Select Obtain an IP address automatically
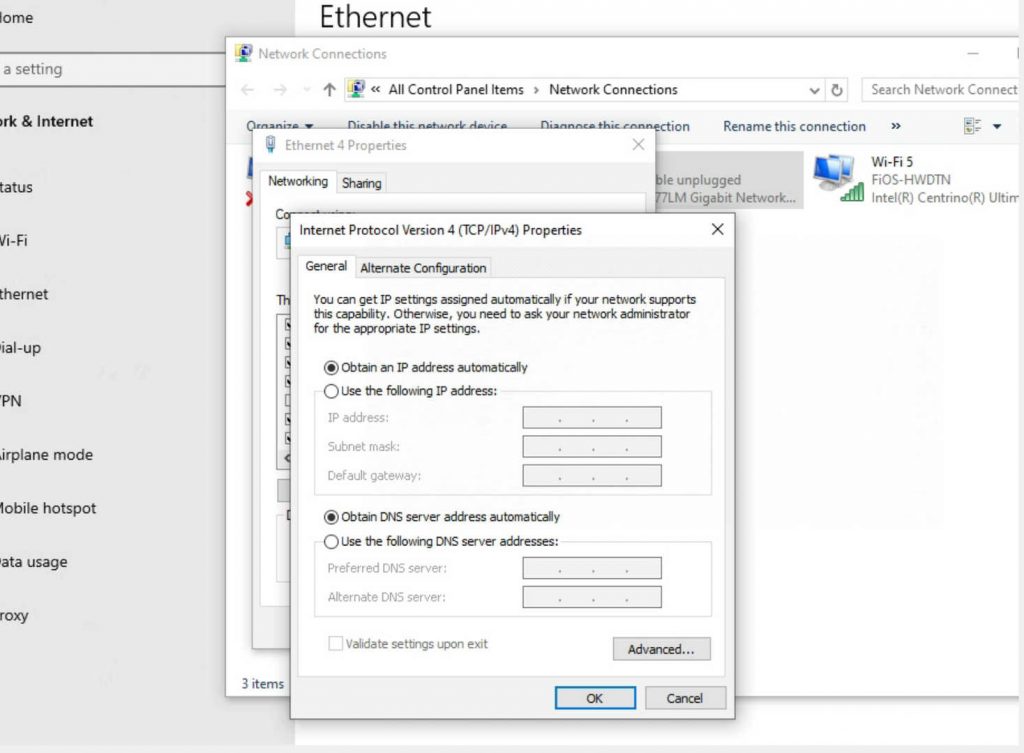 click(x=331, y=367)
